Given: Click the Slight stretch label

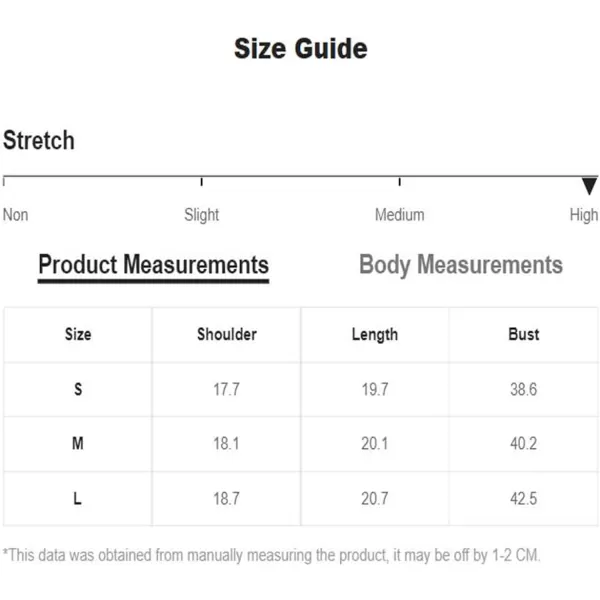Looking at the screenshot, I should coord(201,215).
